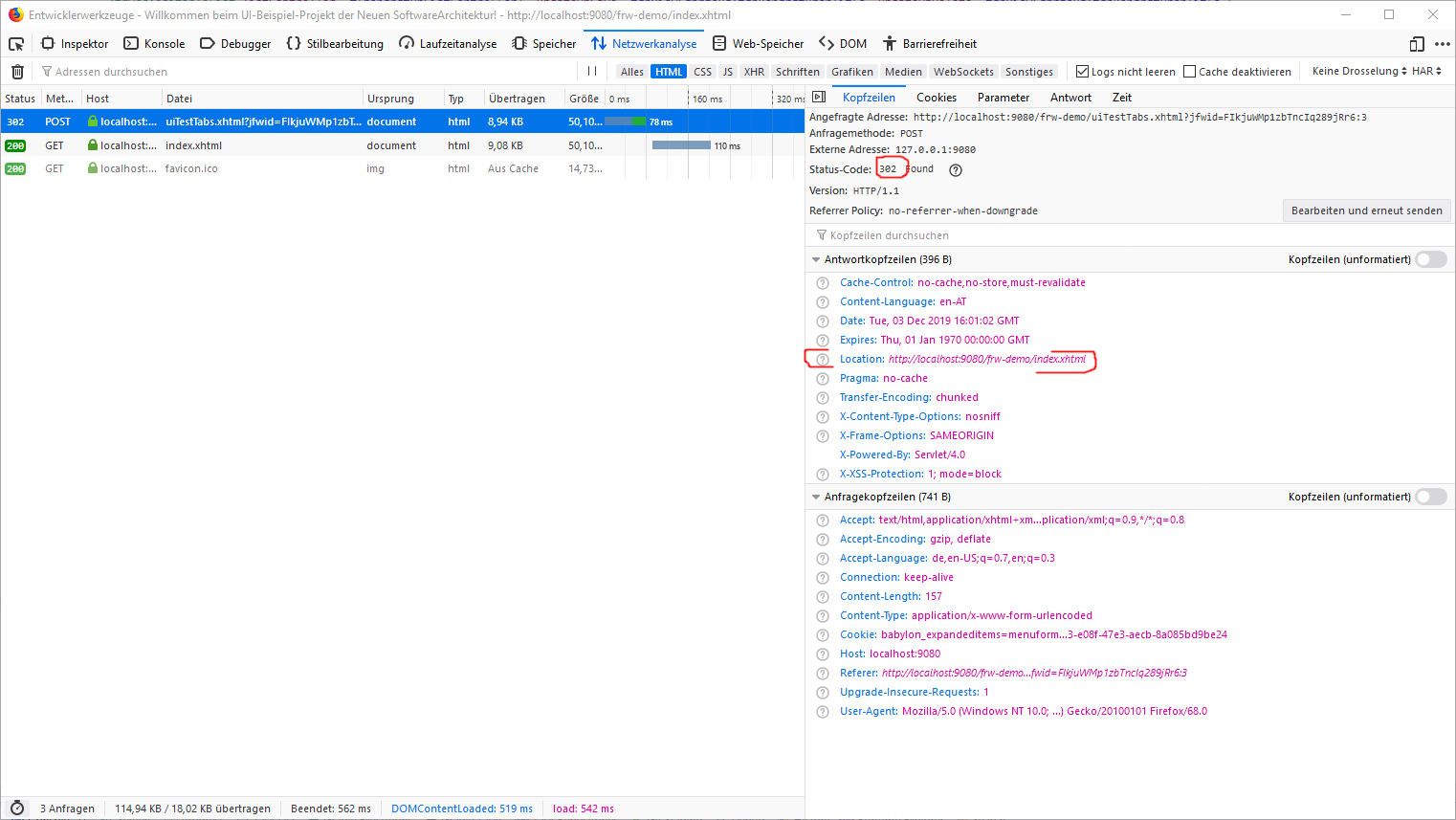Toggle the CSS request filter
This screenshot has height=820, width=1456.
703,72
